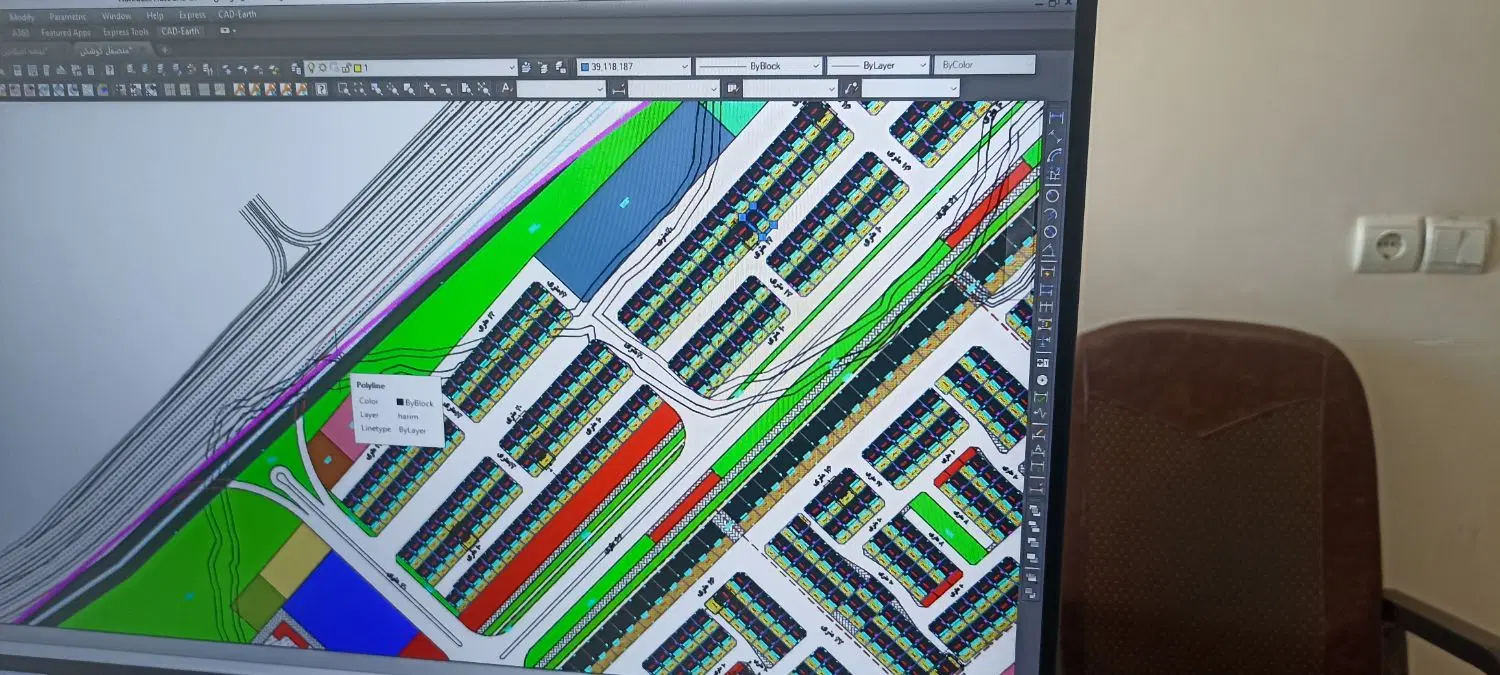The width and height of the screenshot is (1500, 675).
Task: Open the Express menu
Action: 190,16
